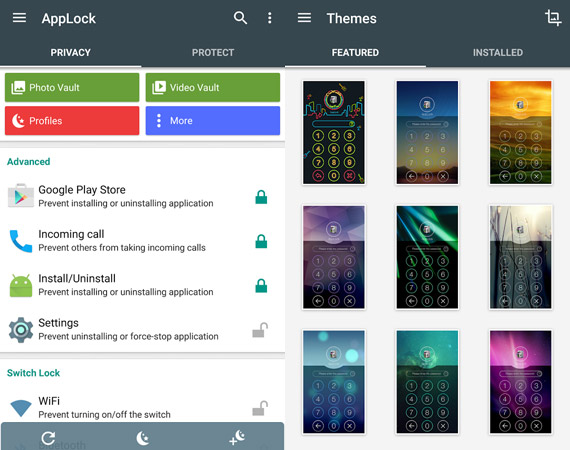Open the Themes hamburger menu
The width and height of the screenshot is (570, 450).
304,18
